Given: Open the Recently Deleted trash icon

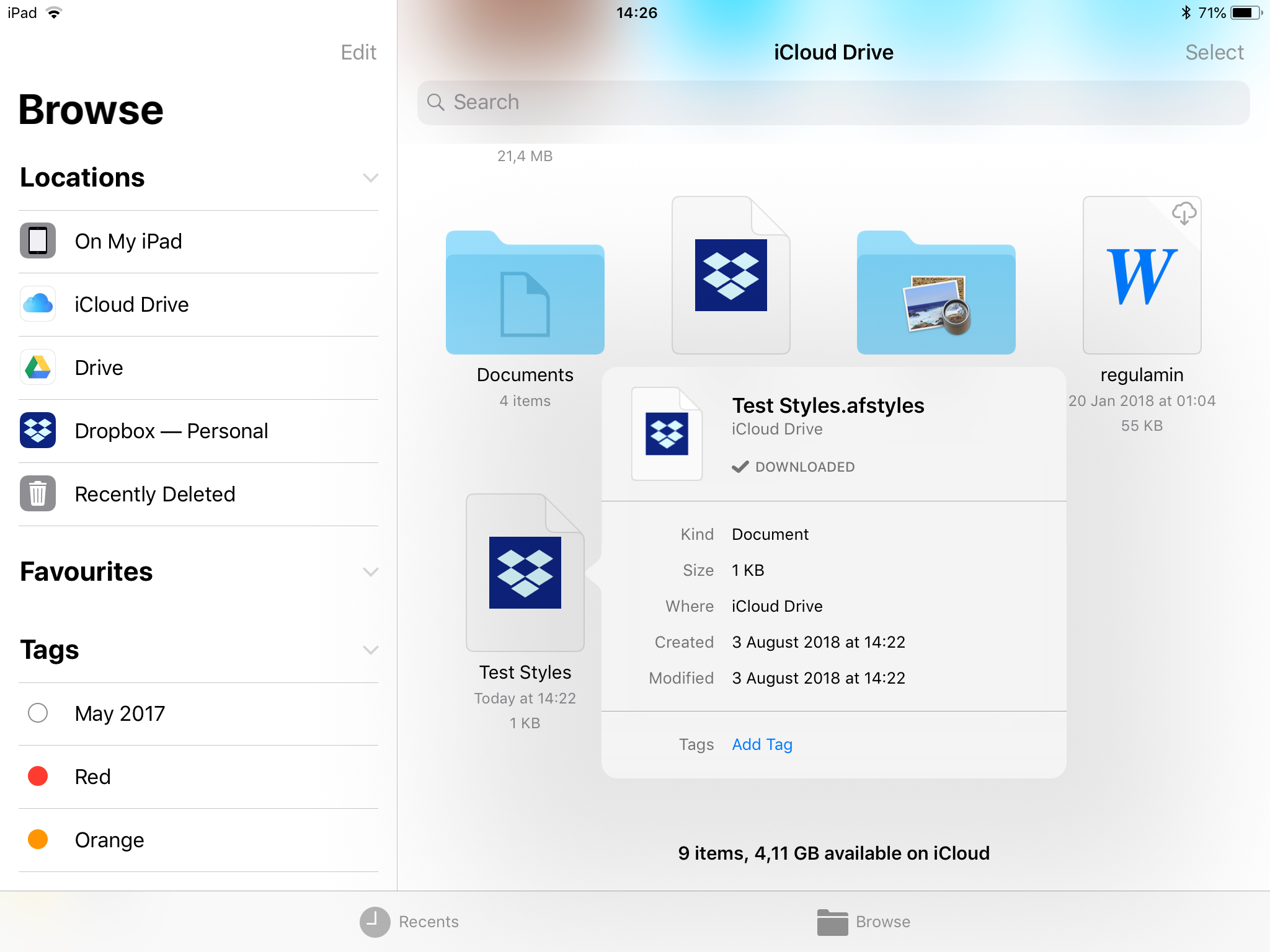Looking at the screenshot, I should [38, 493].
